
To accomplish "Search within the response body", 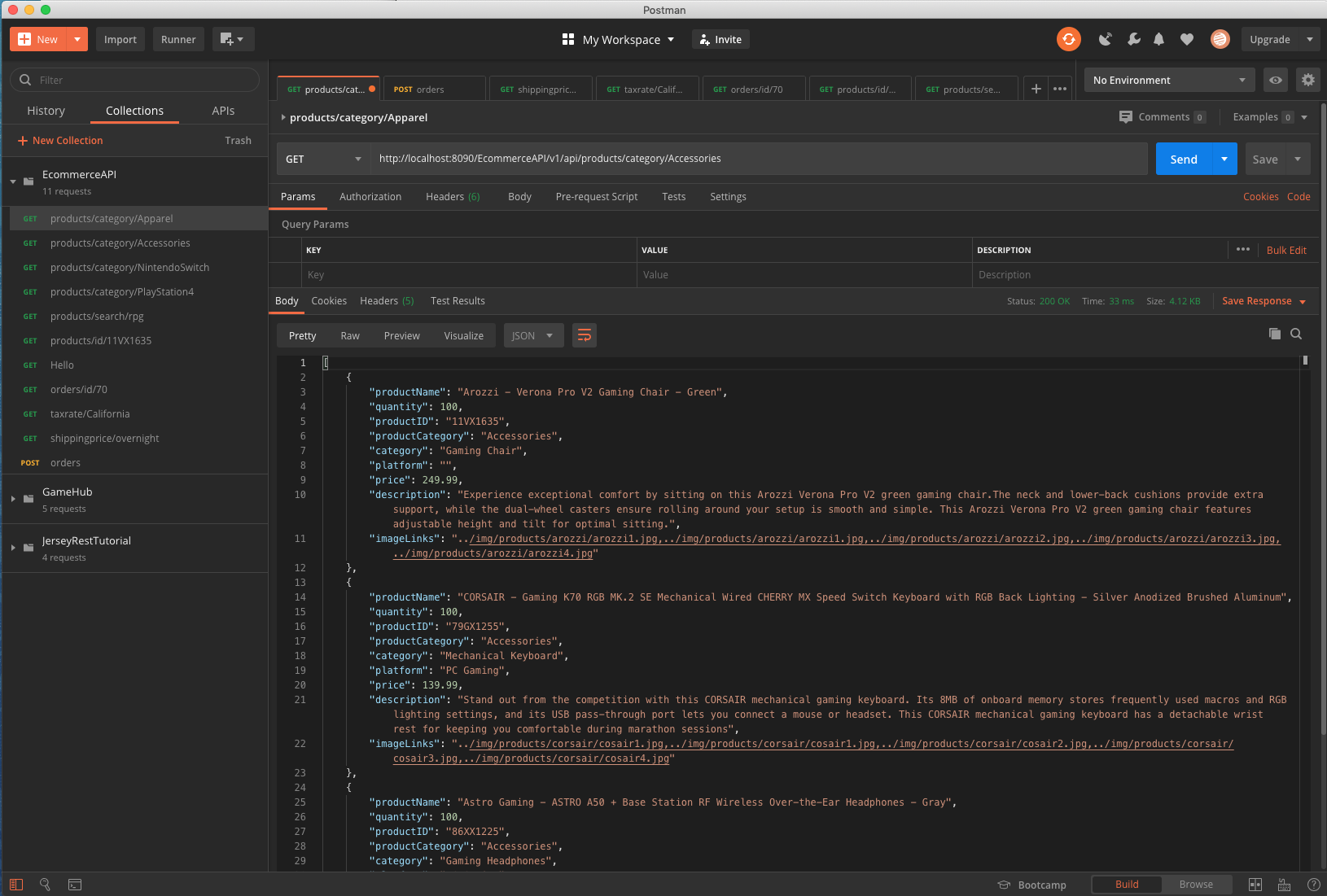I will click(x=1296, y=334).
